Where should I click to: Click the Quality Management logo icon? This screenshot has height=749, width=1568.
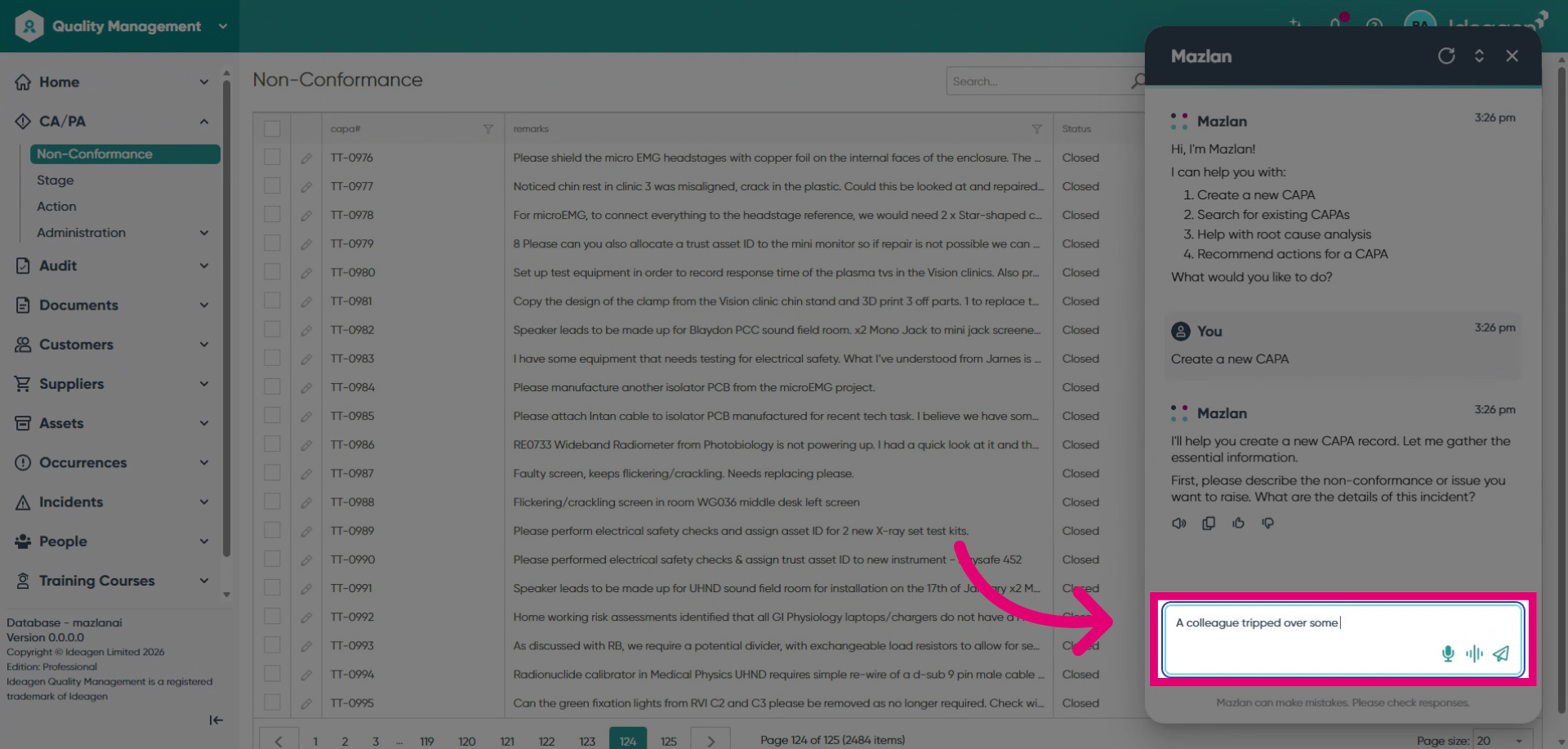pyautogui.click(x=29, y=26)
